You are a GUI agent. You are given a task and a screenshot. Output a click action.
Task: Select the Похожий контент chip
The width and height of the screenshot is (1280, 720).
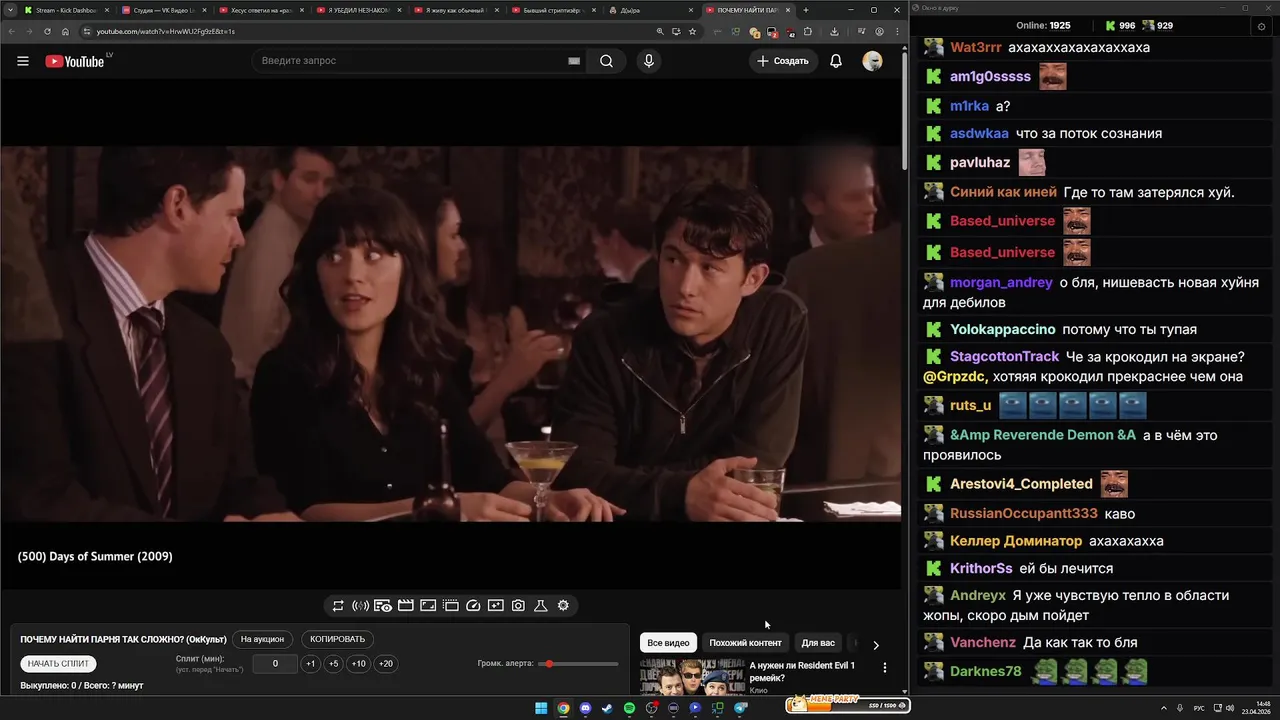click(x=745, y=643)
